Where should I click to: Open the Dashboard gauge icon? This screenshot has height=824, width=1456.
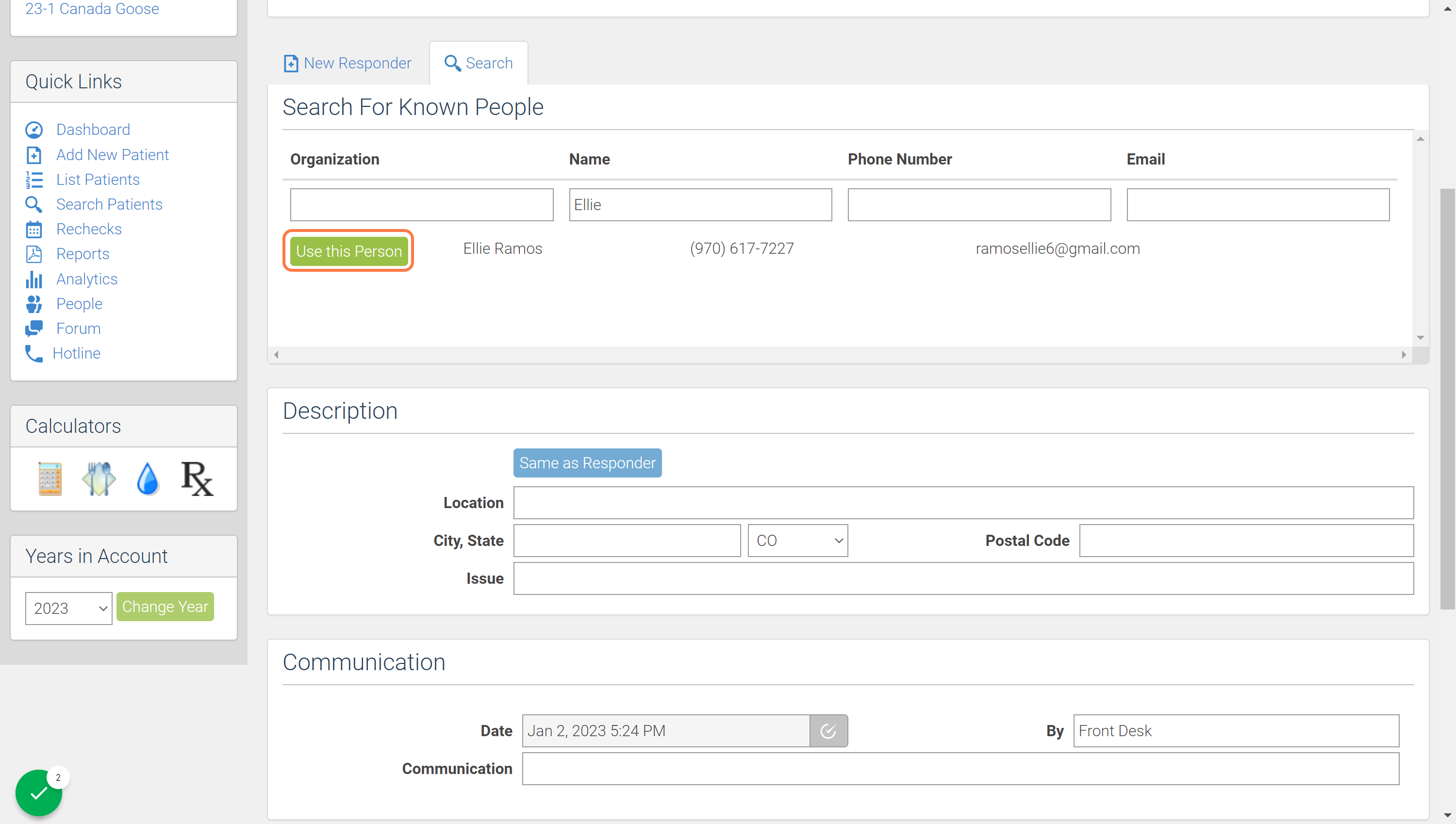coord(34,130)
